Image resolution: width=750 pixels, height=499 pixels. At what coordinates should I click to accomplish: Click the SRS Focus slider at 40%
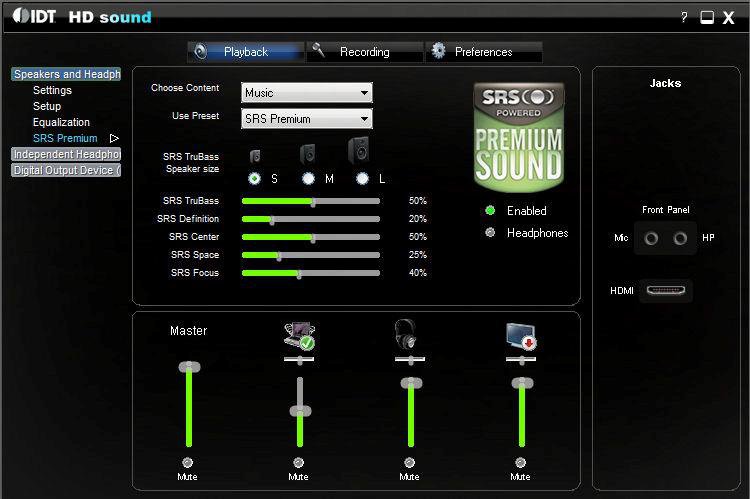[311, 273]
